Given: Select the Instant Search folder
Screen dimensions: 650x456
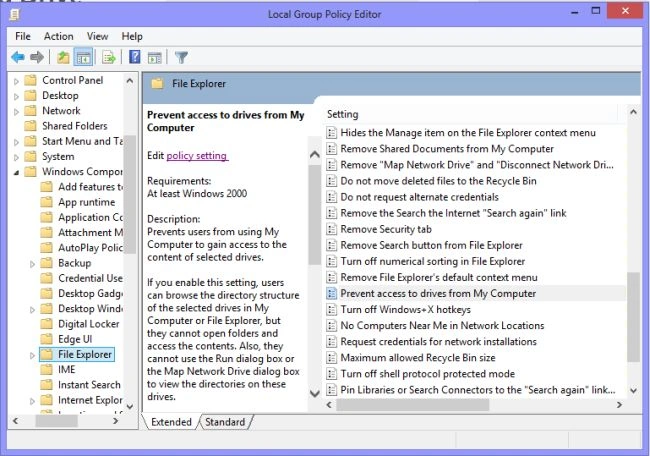Looking at the screenshot, I should pyautogui.click(x=89, y=385).
